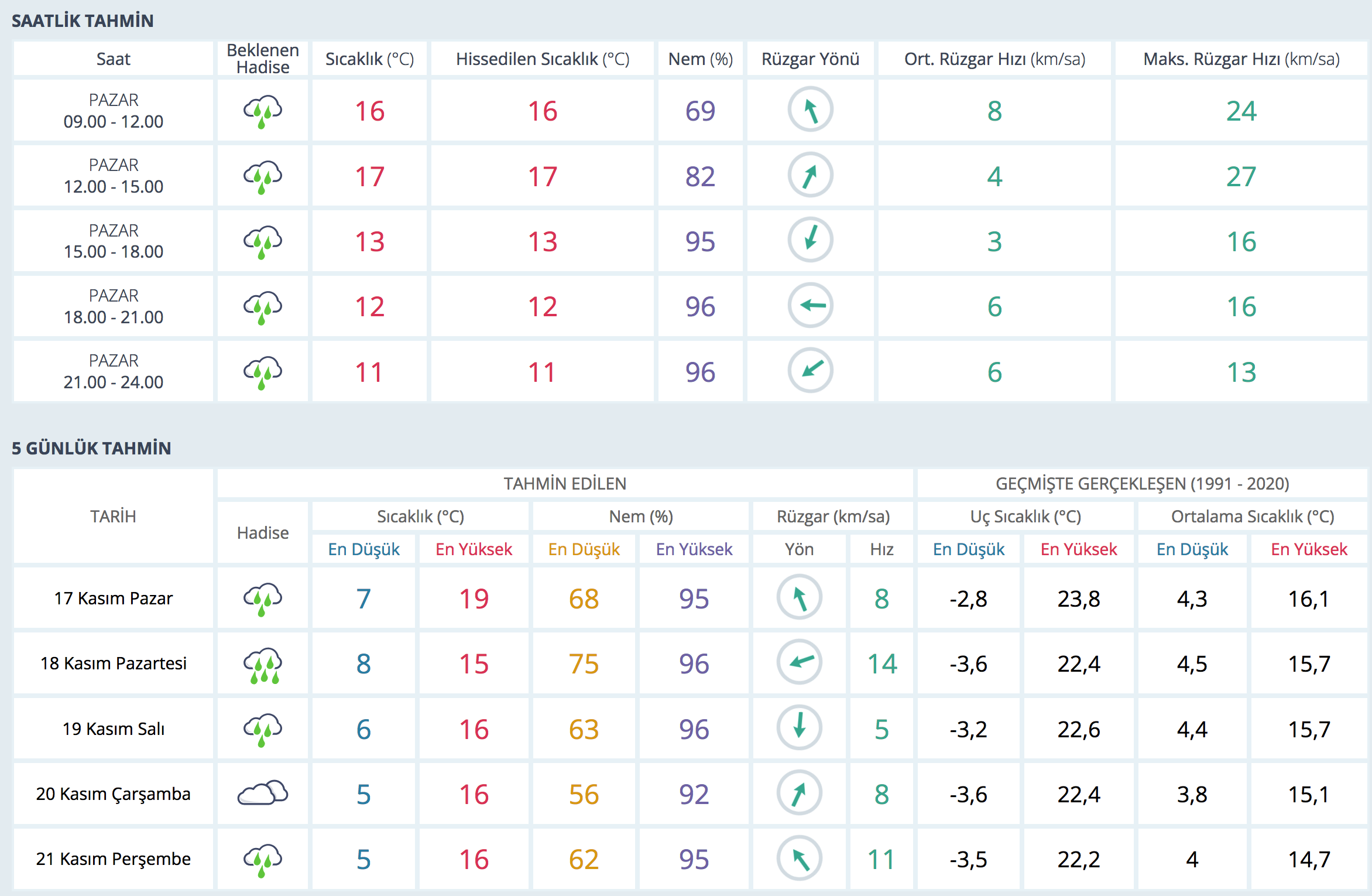Select the 21 Kasım Perşembe date cell
1372x896 pixels.
pos(114,859)
